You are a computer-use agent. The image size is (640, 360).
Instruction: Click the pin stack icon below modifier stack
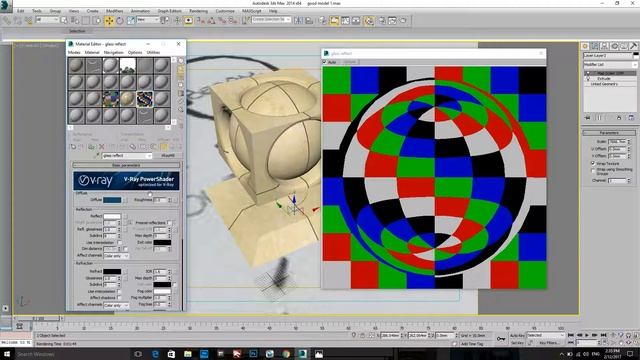(x=588, y=118)
